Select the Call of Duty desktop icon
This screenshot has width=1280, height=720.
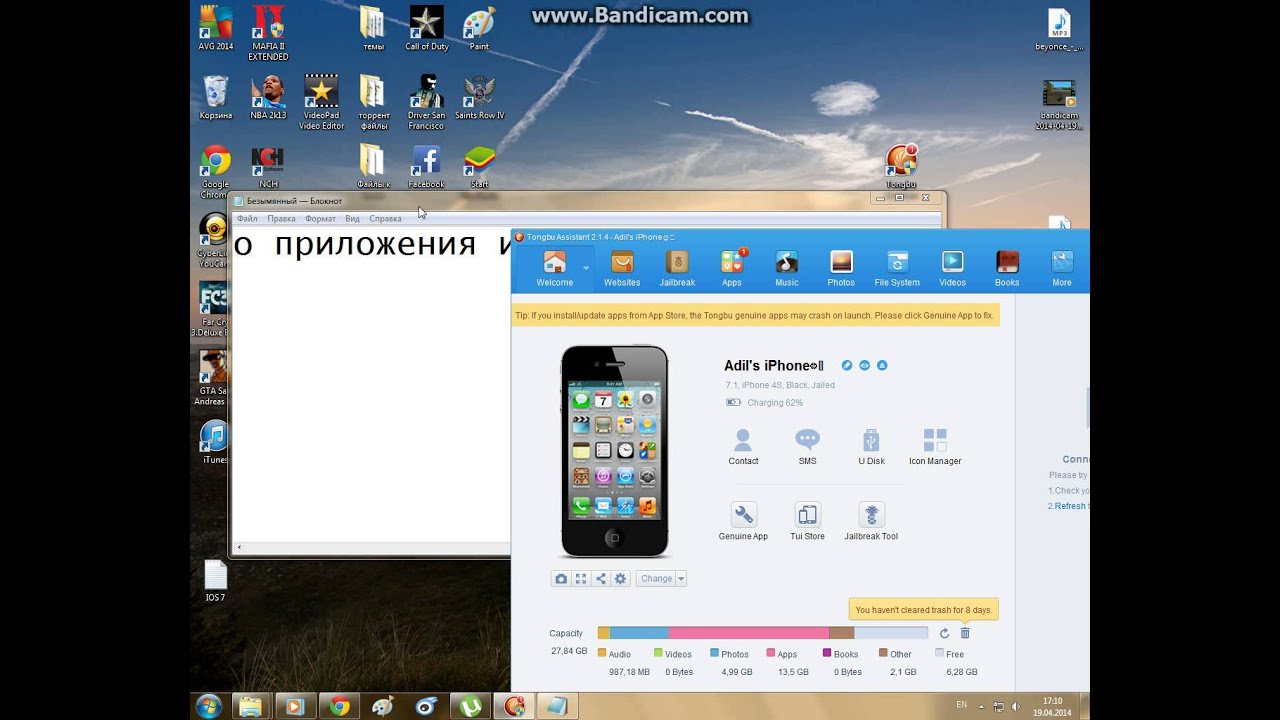point(427,28)
